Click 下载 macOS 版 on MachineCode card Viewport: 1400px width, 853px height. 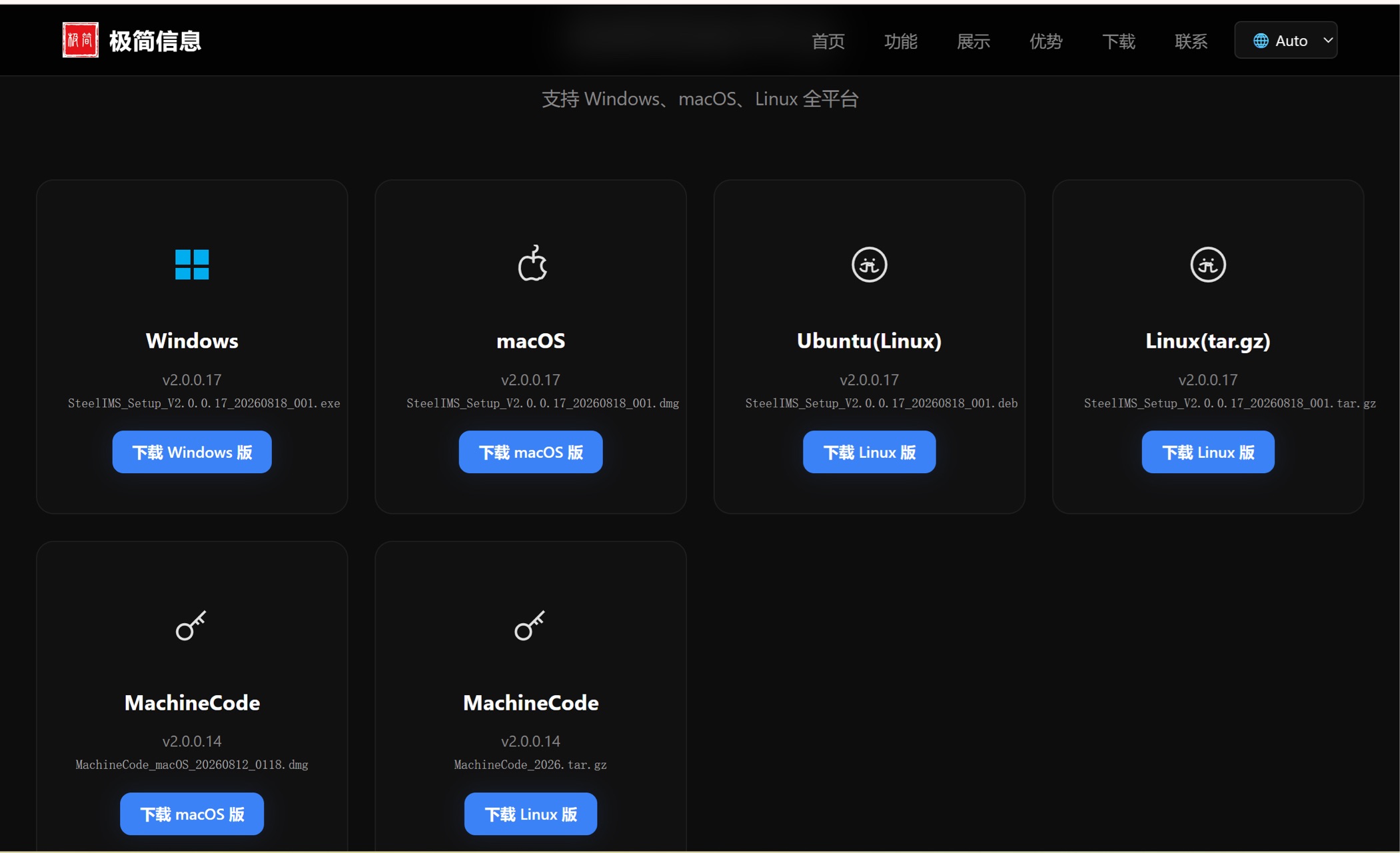coord(192,814)
